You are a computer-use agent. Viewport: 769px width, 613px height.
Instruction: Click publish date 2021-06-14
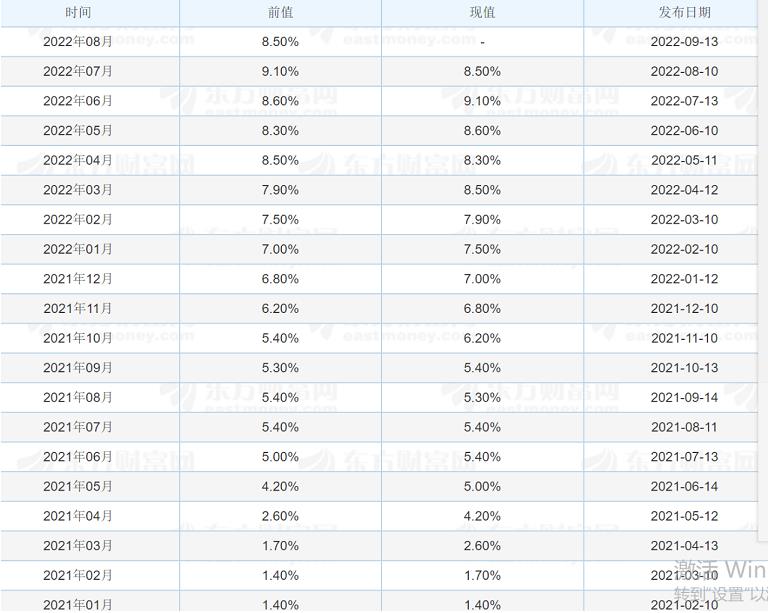[684, 486]
